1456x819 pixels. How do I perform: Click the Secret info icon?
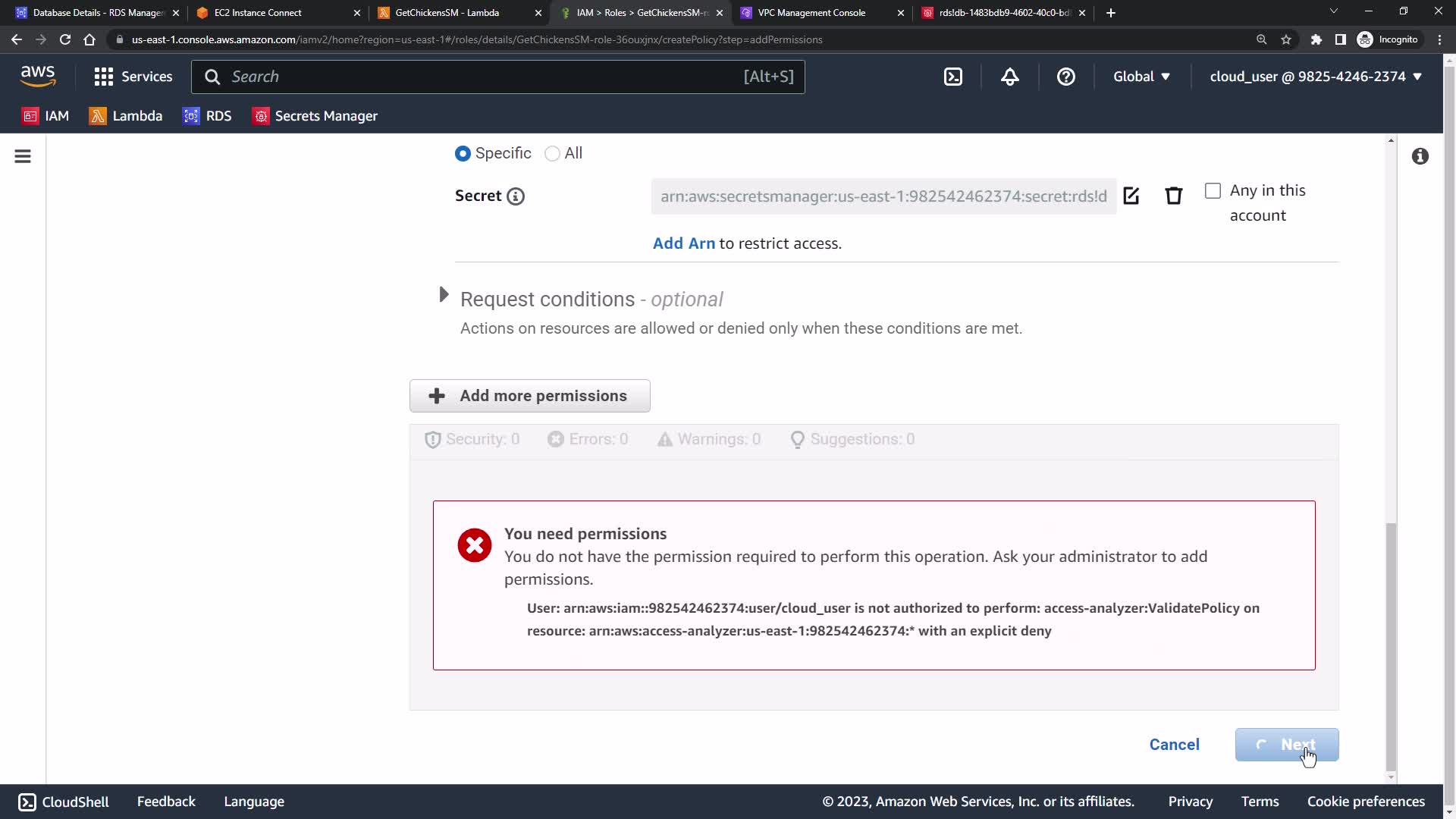click(516, 196)
